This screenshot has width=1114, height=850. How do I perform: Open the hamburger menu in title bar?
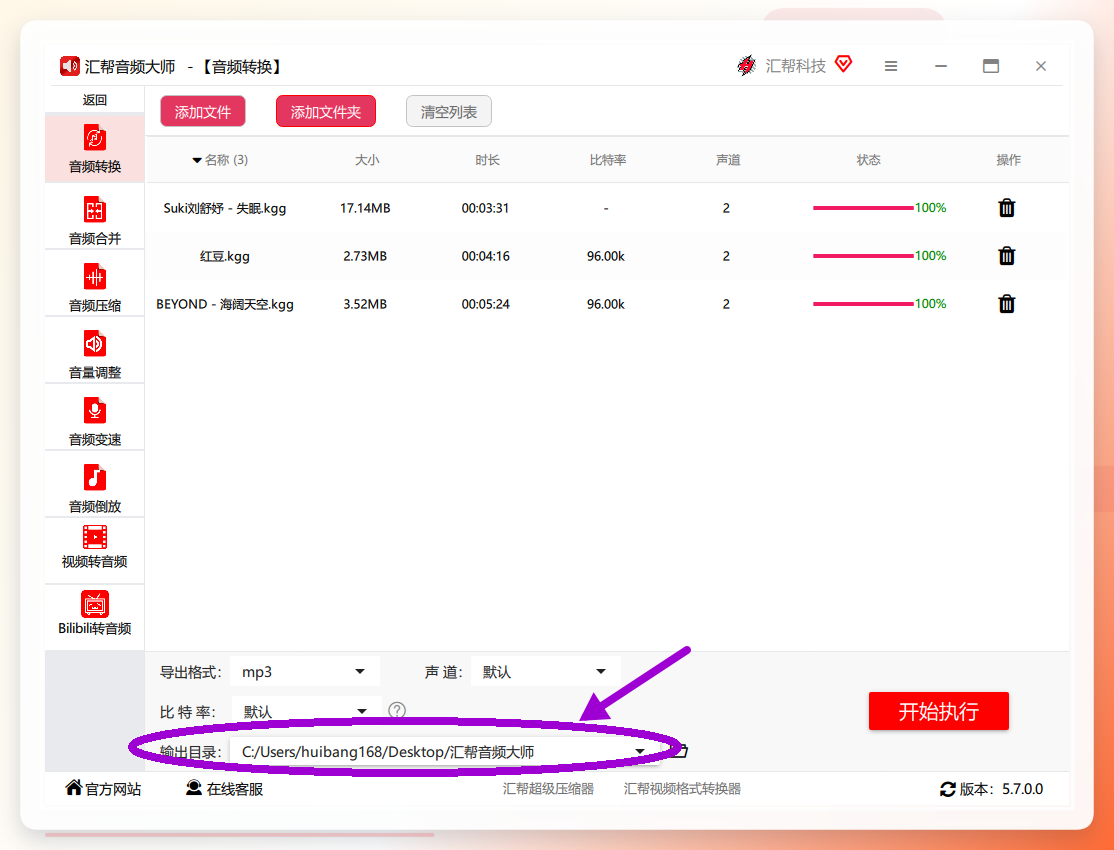point(891,66)
